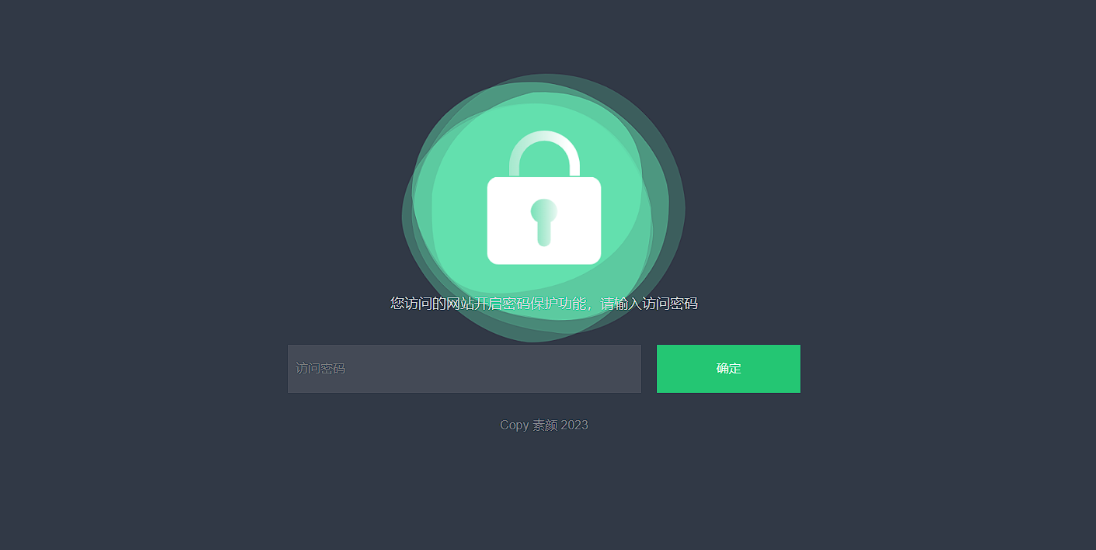Click the white padlock body
Viewport: 1096px width, 550px height.
pos(544,221)
